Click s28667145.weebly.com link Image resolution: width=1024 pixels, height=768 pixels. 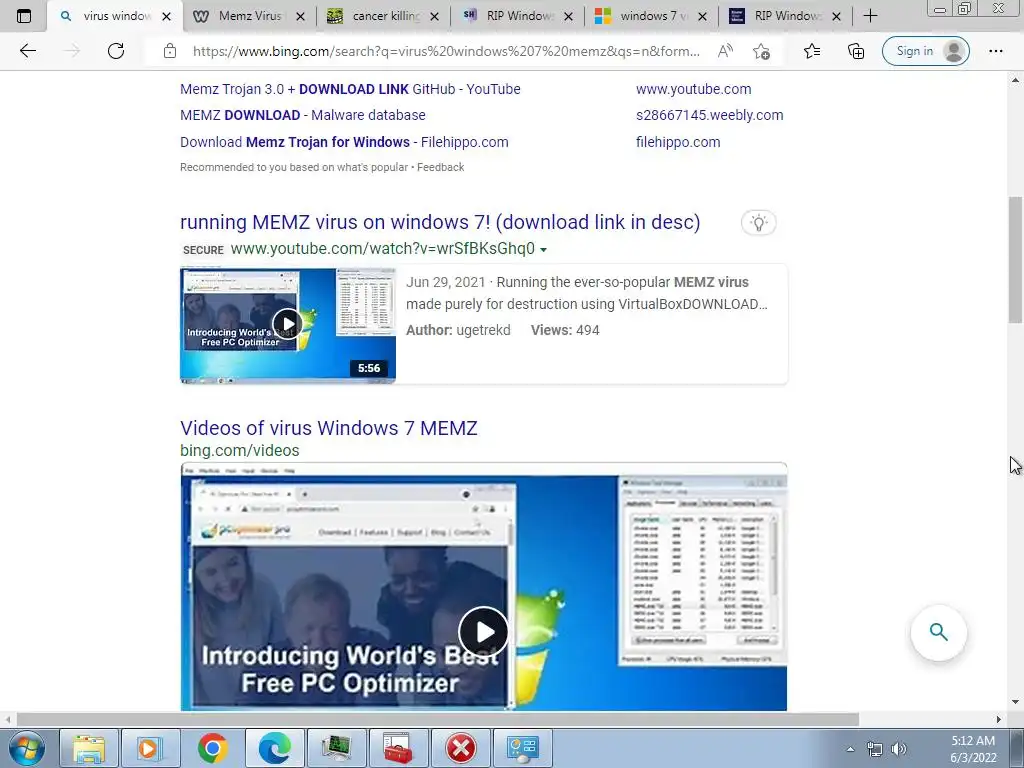click(709, 115)
